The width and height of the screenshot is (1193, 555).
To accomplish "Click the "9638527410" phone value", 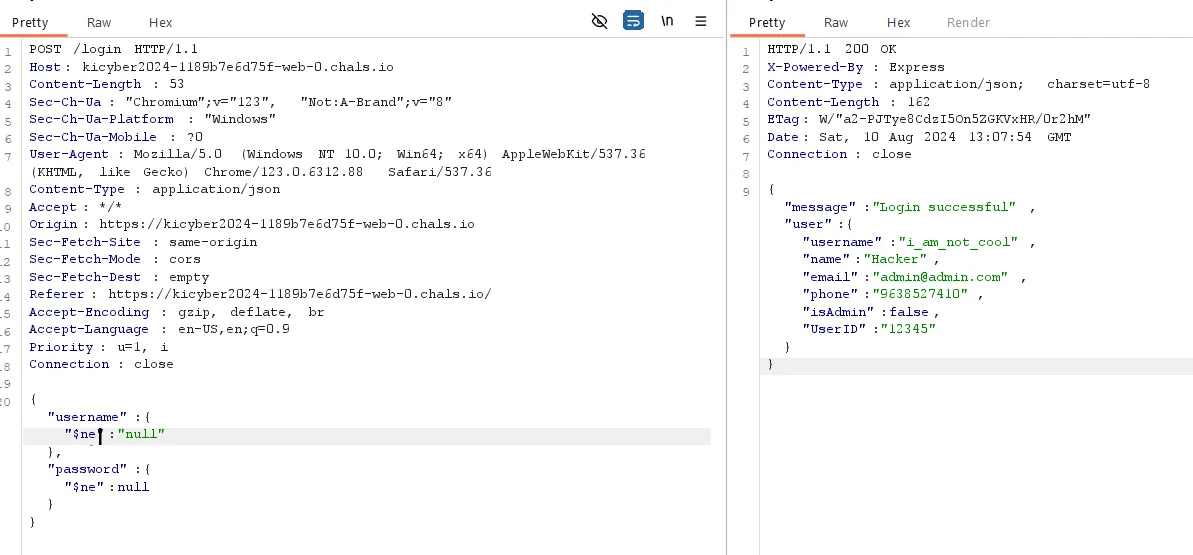I will [x=919, y=295].
